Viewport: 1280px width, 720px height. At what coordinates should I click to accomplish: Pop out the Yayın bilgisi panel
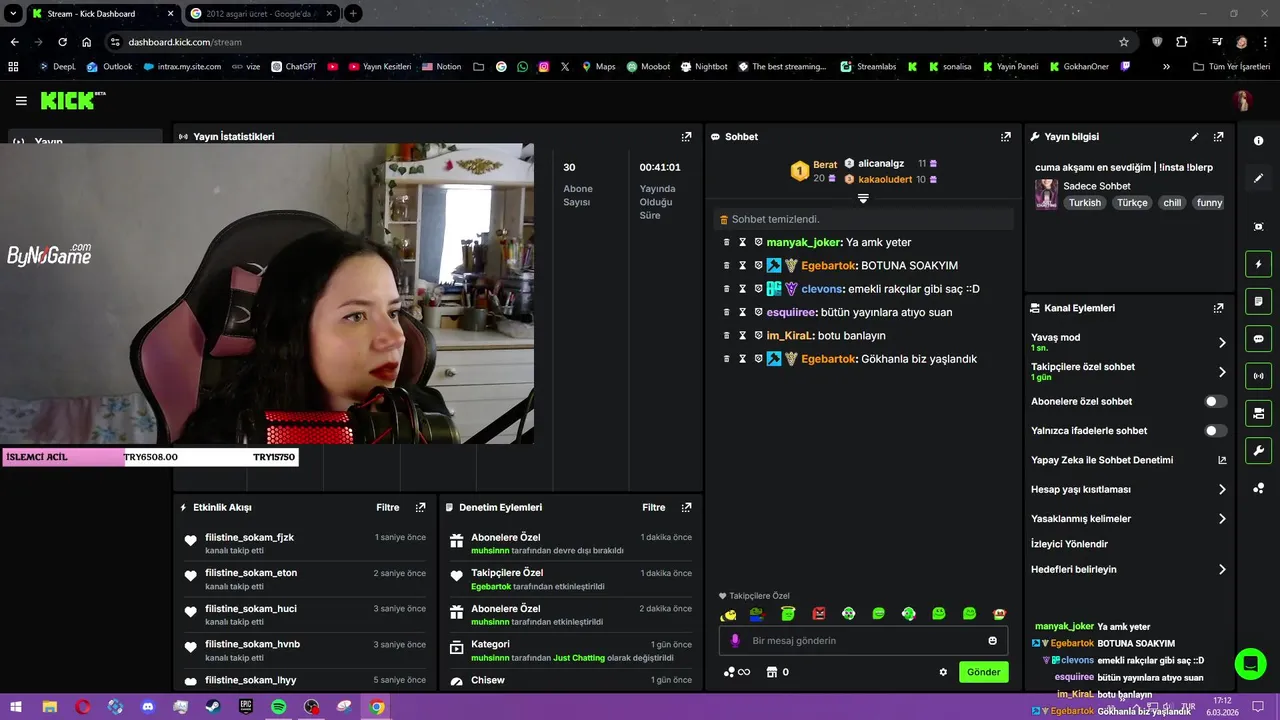[1218, 137]
